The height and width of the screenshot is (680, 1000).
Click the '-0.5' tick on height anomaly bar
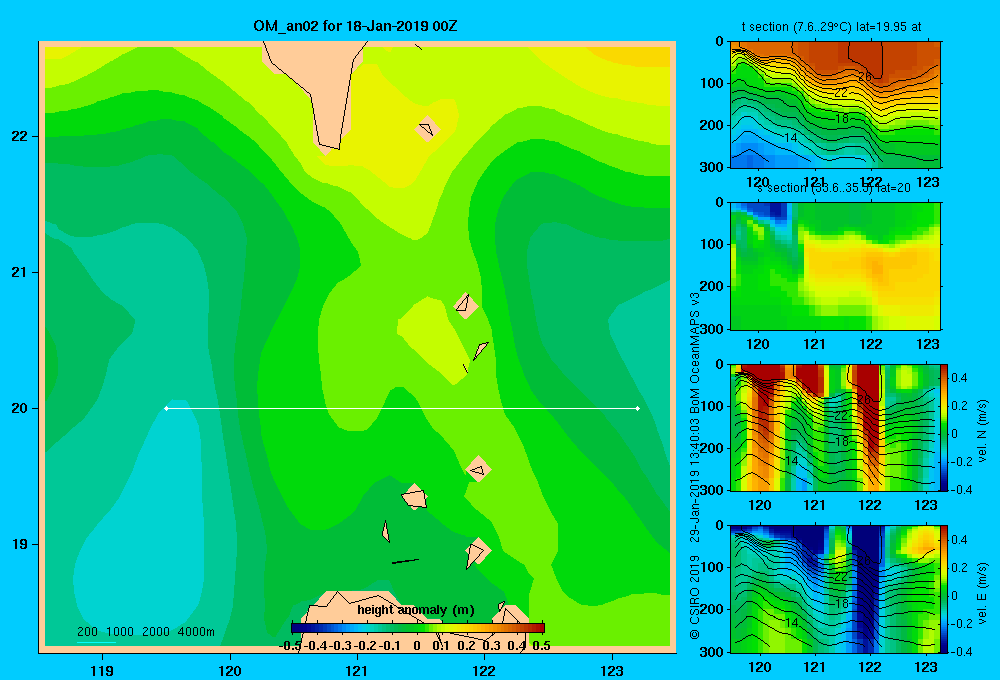click(x=291, y=646)
